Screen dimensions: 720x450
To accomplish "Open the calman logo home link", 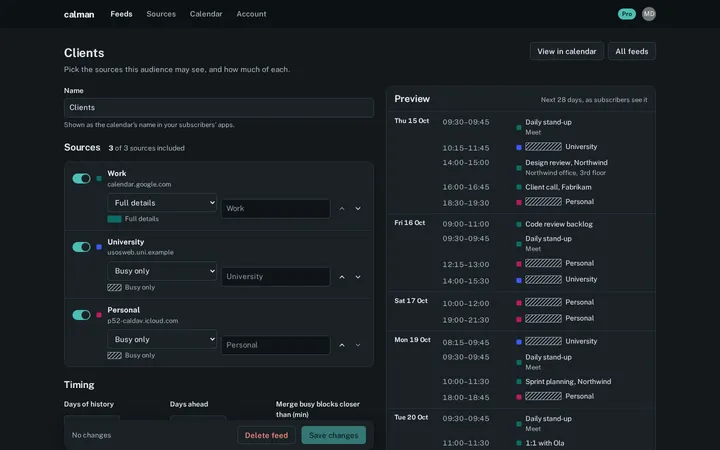I will click(79, 14).
